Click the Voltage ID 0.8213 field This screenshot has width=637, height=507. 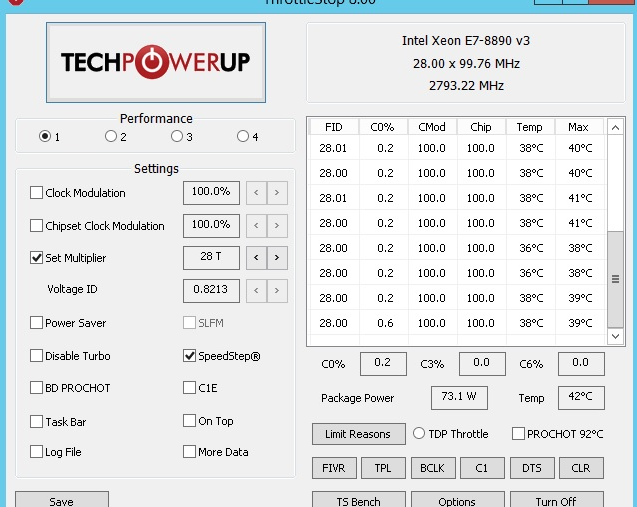click(x=211, y=290)
